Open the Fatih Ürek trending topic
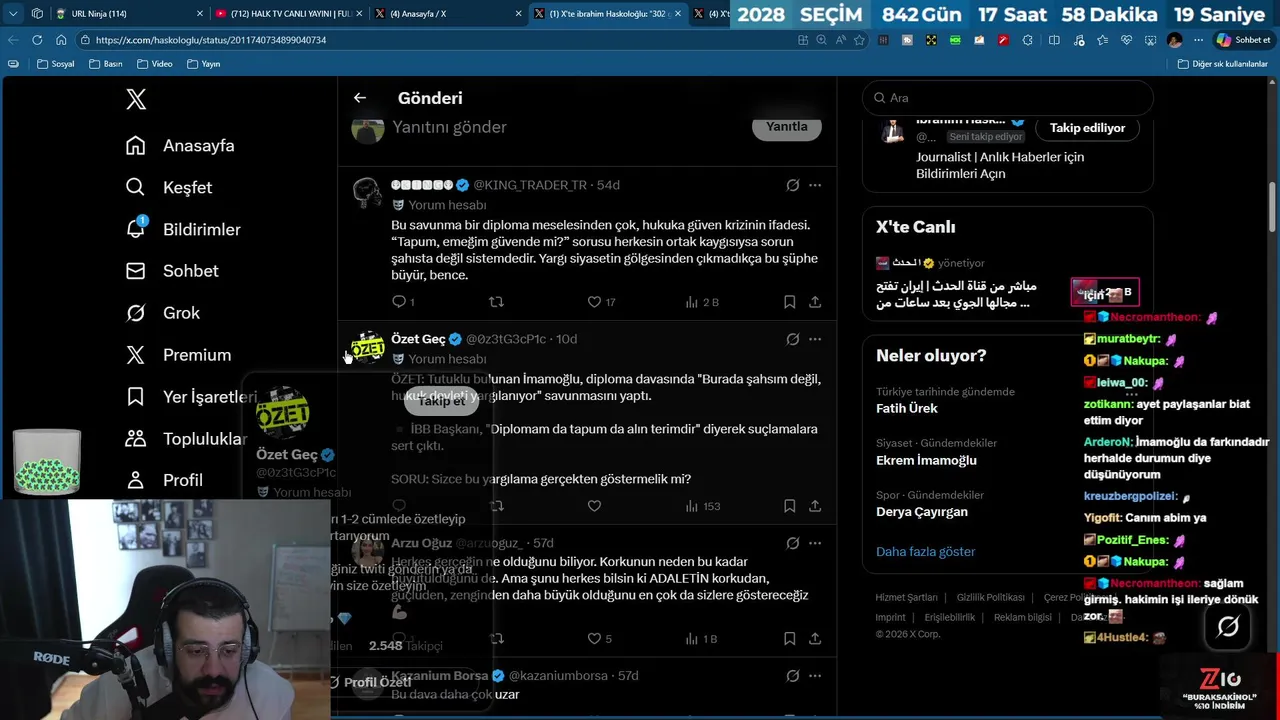1280x720 pixels. [x=907, y=409]
